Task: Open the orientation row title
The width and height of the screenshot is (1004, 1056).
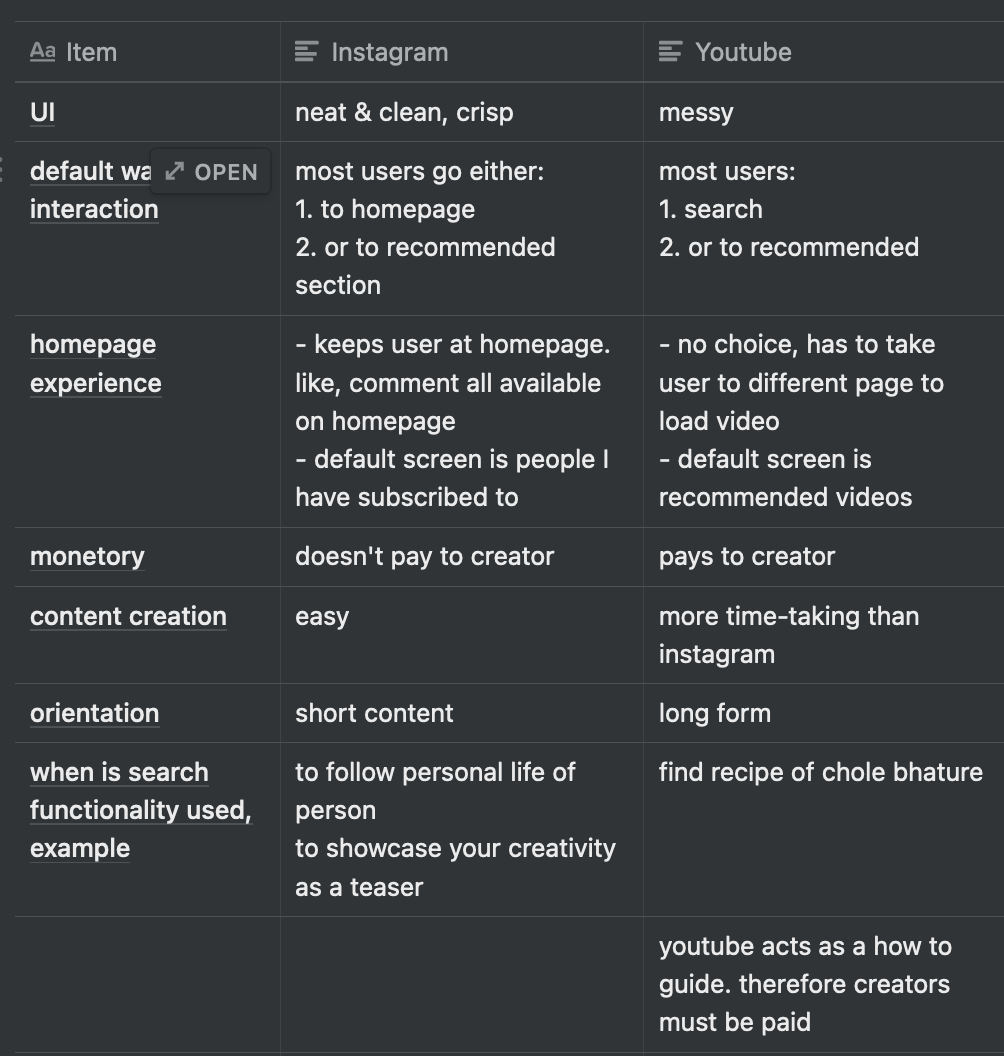Action: pos(94,713)
